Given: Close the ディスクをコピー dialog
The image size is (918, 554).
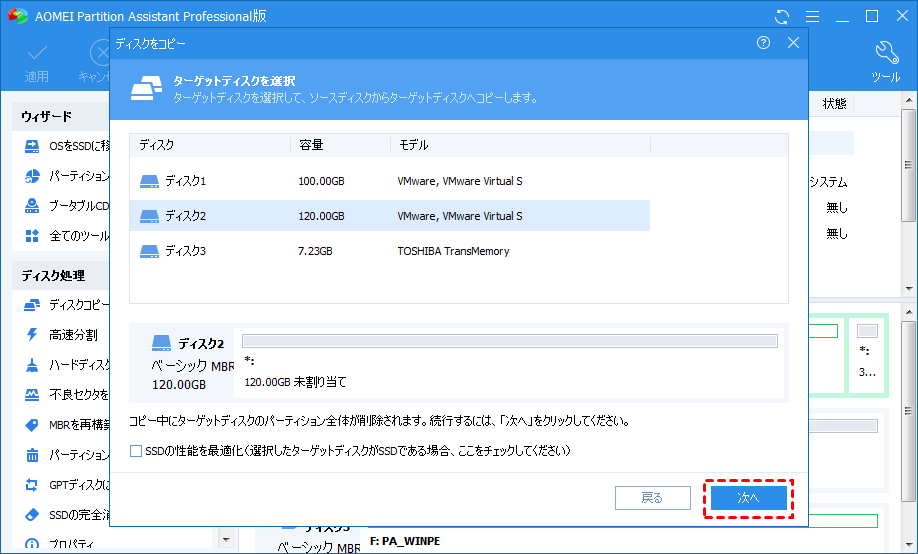Looking at the screenshot, I should [x=793, y=43].
